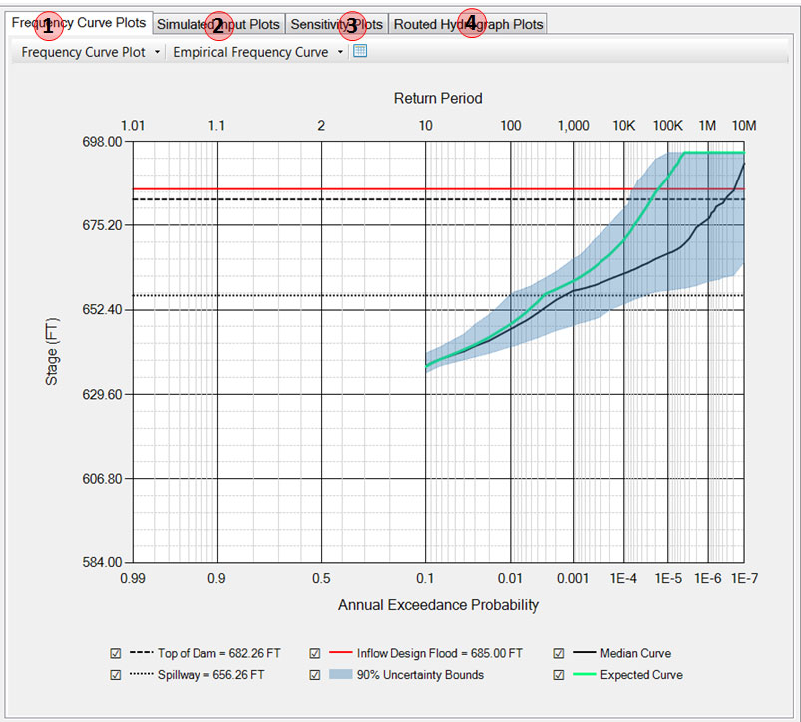Hide the 90% Uncertainty Bounds via checkbox
801x722 pixels.
[x=315, y=675]
